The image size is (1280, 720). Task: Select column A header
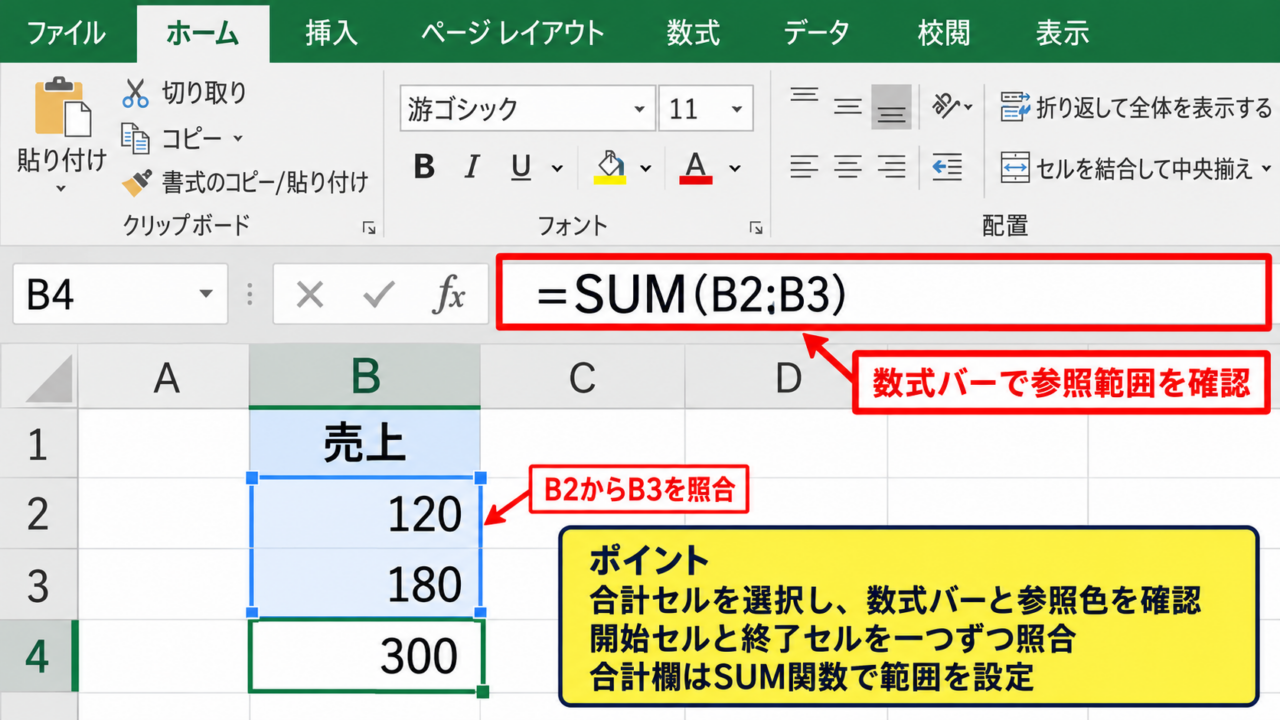pos(165,377)
